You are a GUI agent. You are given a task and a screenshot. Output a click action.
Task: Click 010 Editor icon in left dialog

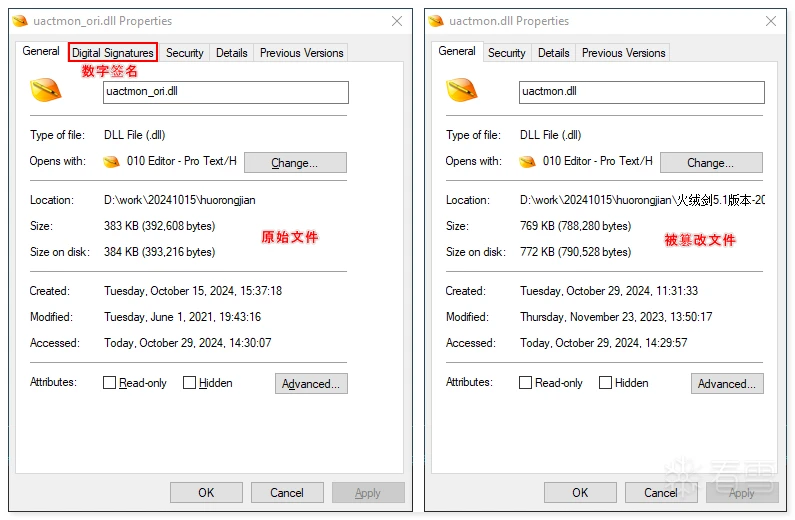coord(111,162)
